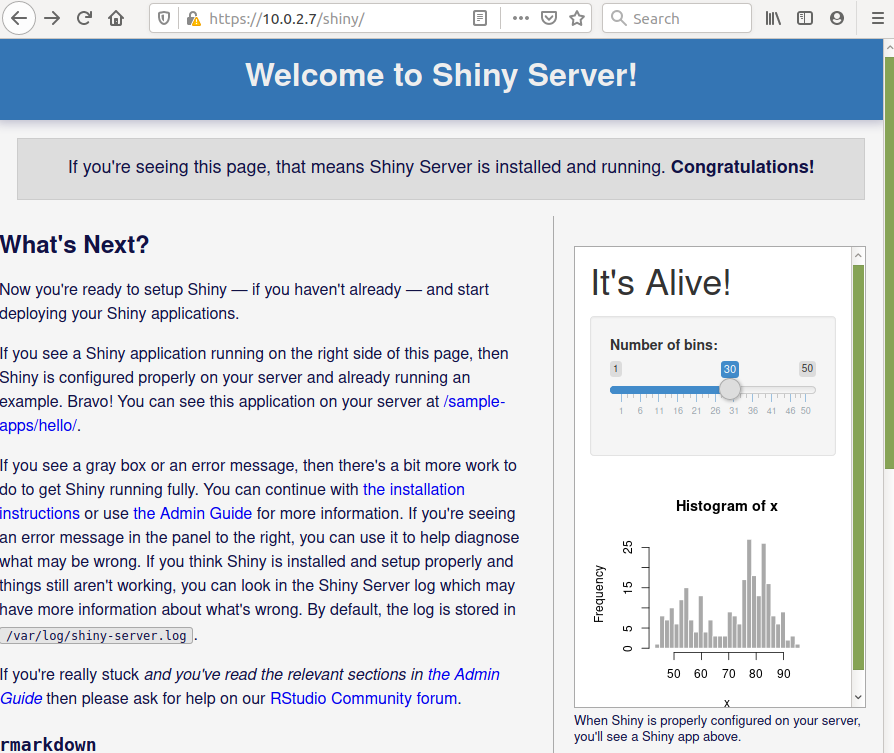Click the insecure connection padlock warning icon
This screenshot has width=894, height=753.
pyautogui.click(x=193, y=19)
